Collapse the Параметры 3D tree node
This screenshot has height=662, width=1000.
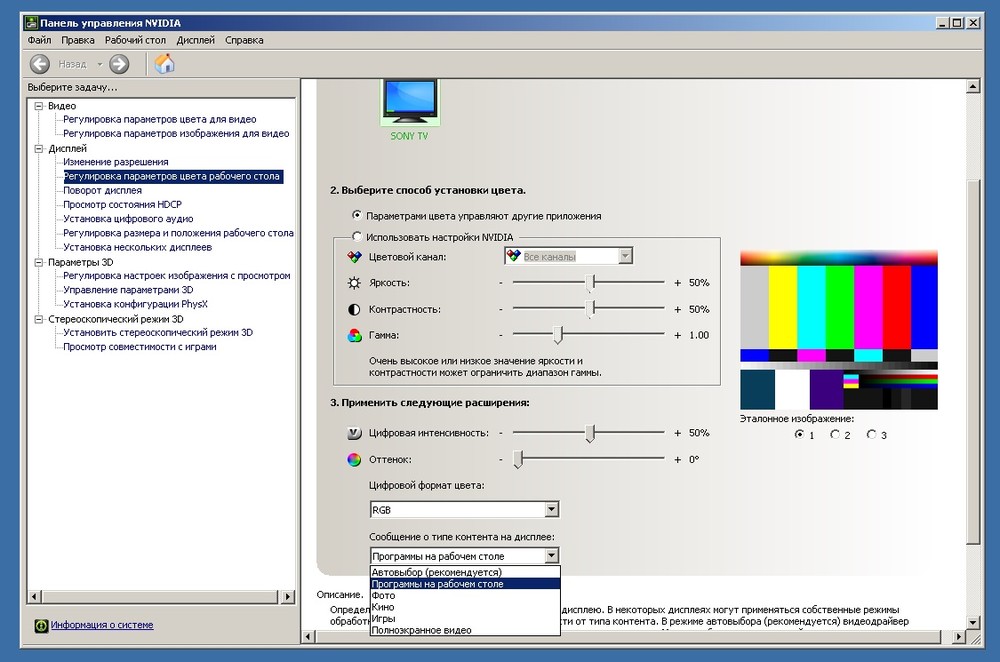39,262
